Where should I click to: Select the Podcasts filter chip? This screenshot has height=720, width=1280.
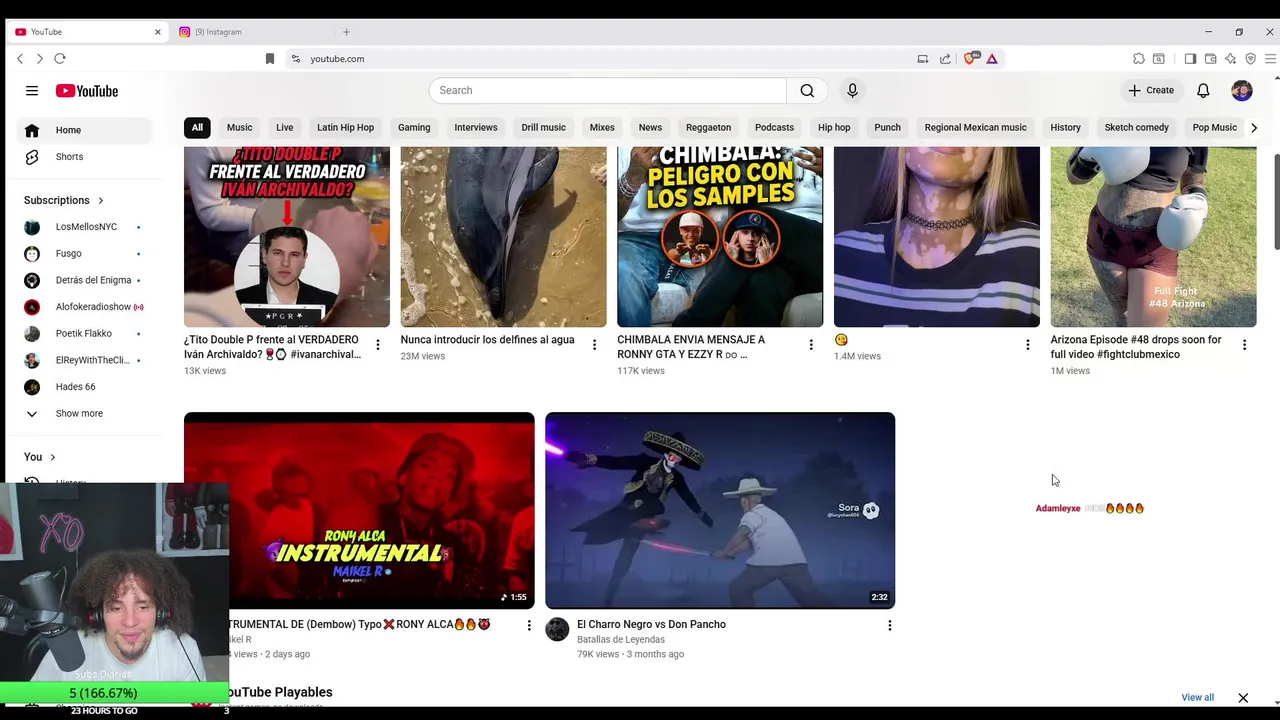click(x=774, y=127)
